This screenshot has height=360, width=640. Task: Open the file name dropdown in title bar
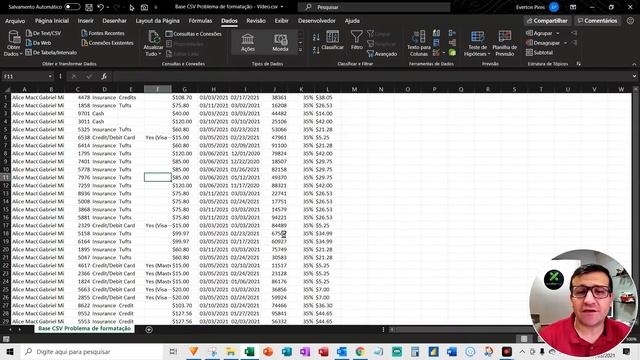coord(282,7)
